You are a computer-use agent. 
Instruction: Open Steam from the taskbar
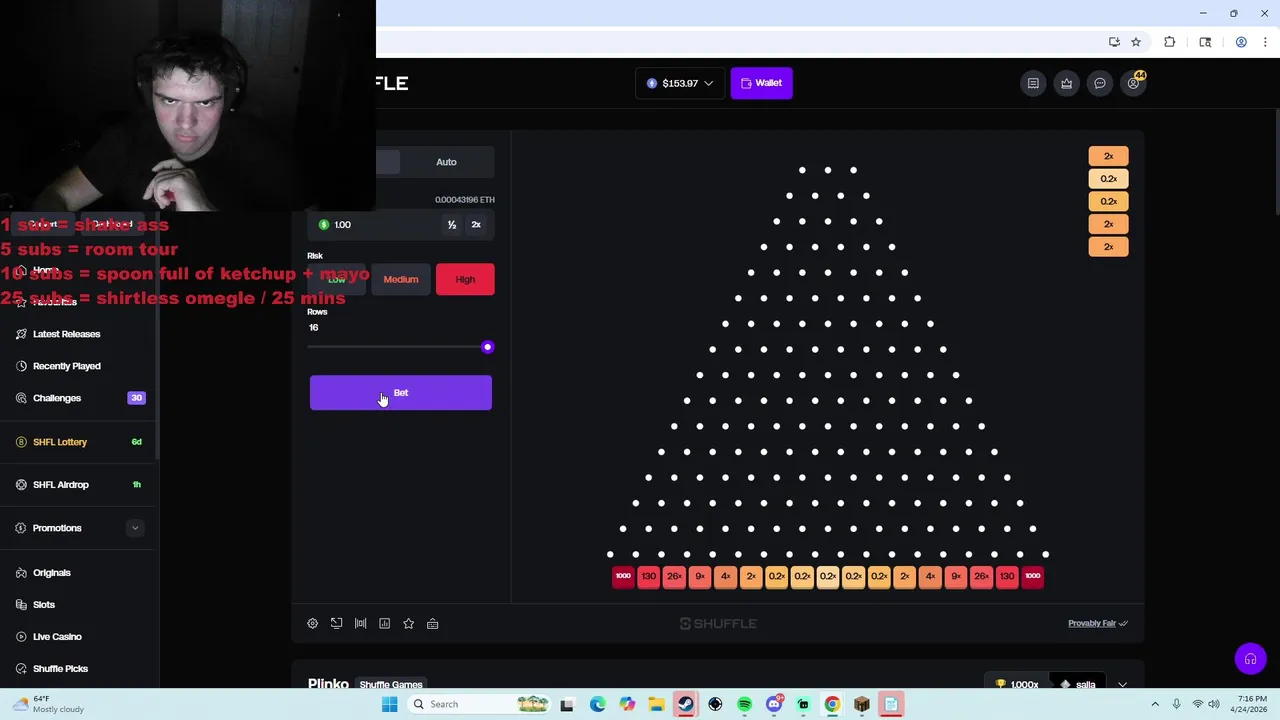(x=685, y=704)
